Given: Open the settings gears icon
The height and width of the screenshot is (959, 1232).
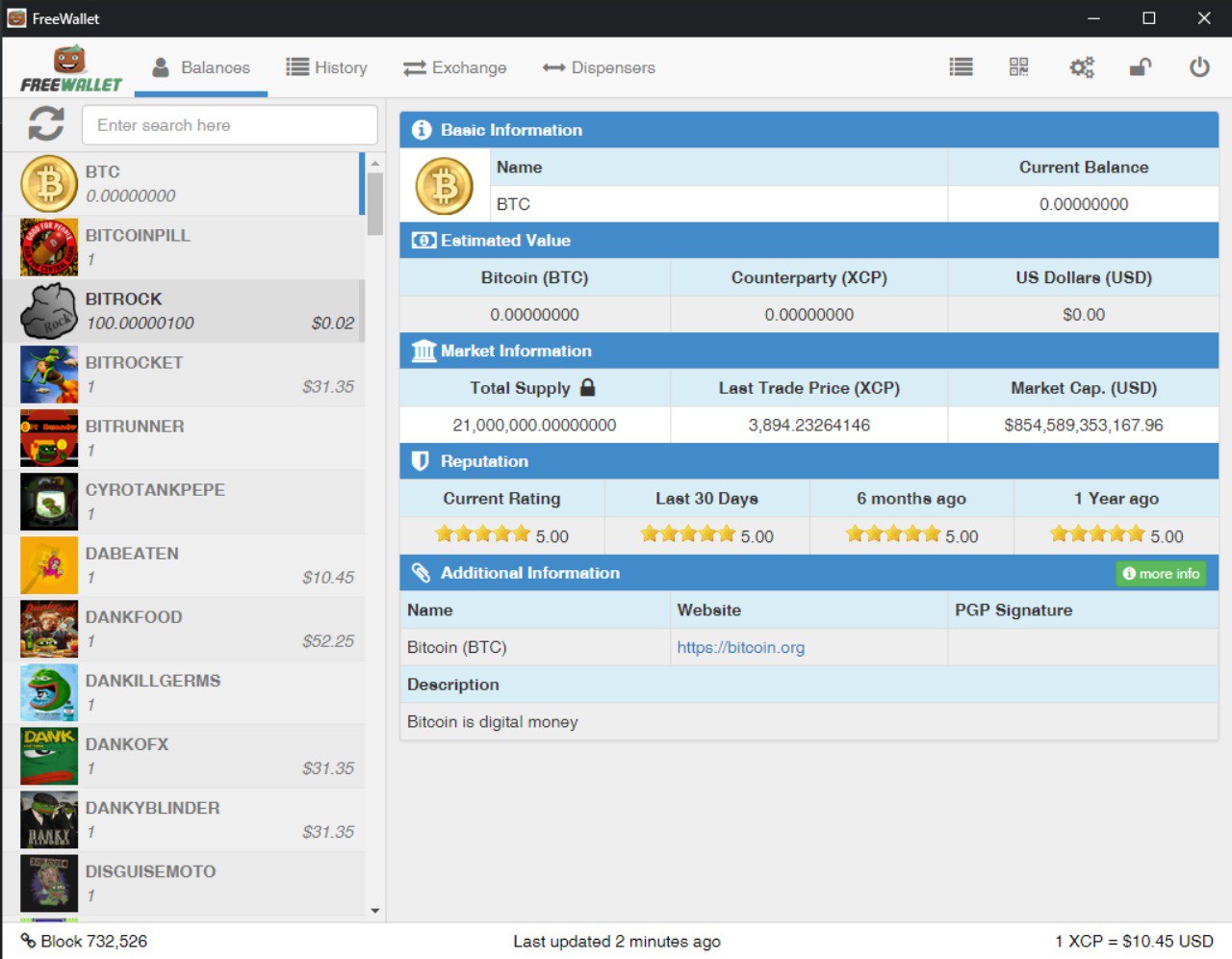Looking at the screenshot, I should (x=1082, y=67).
